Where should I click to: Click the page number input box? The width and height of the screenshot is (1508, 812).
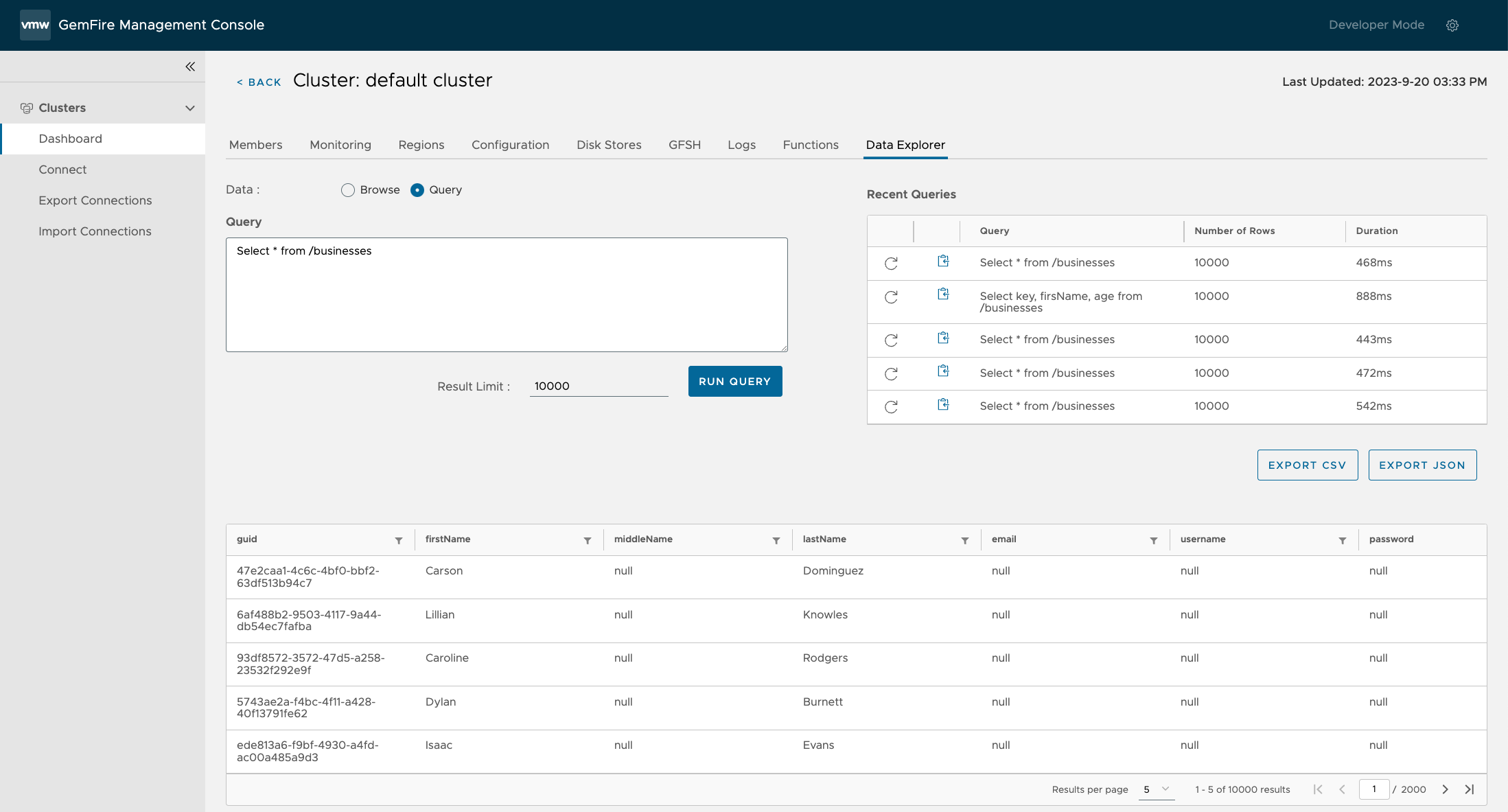coord(1374,789)
